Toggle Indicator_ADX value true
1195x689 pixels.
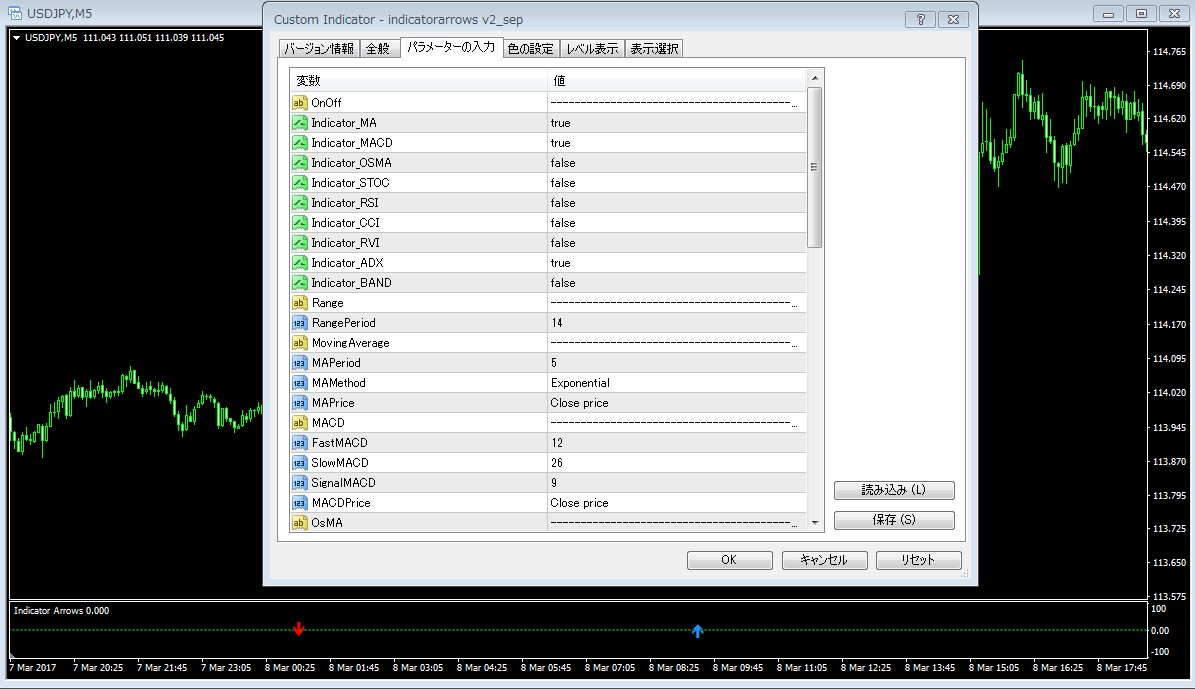pyautogui.click(x=677, y=263)
